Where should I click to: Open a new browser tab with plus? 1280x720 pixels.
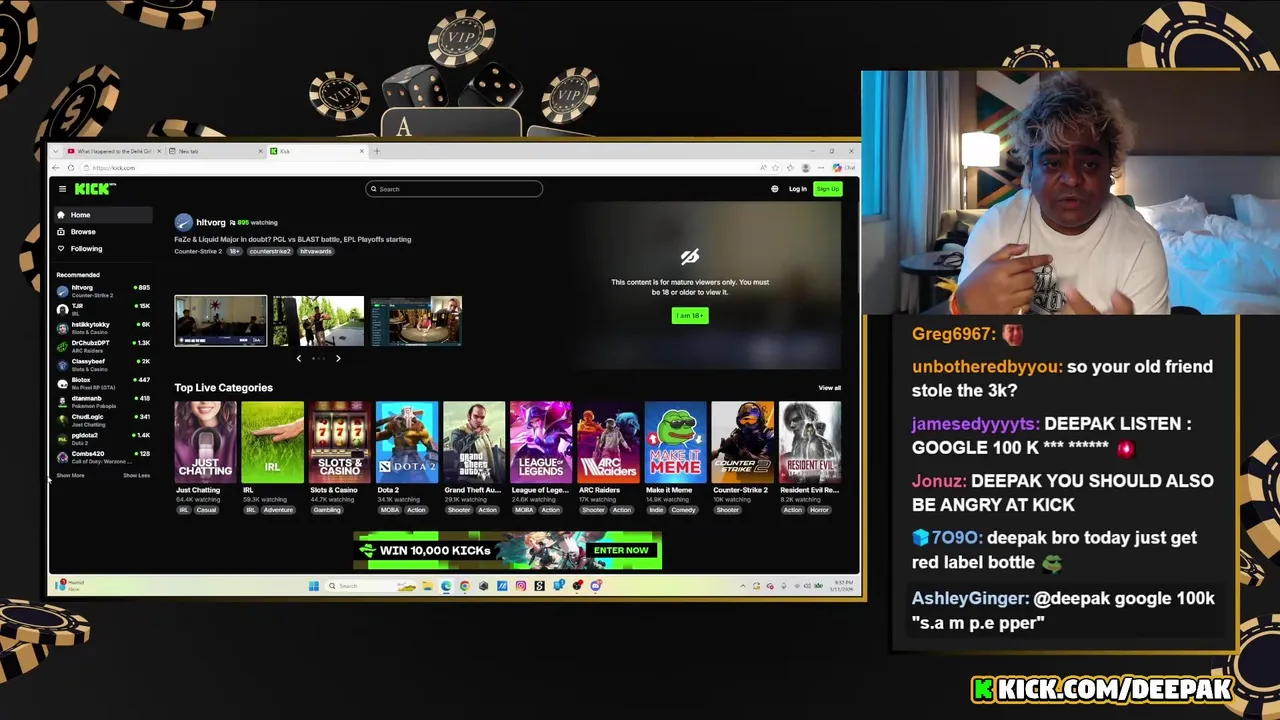376,151
